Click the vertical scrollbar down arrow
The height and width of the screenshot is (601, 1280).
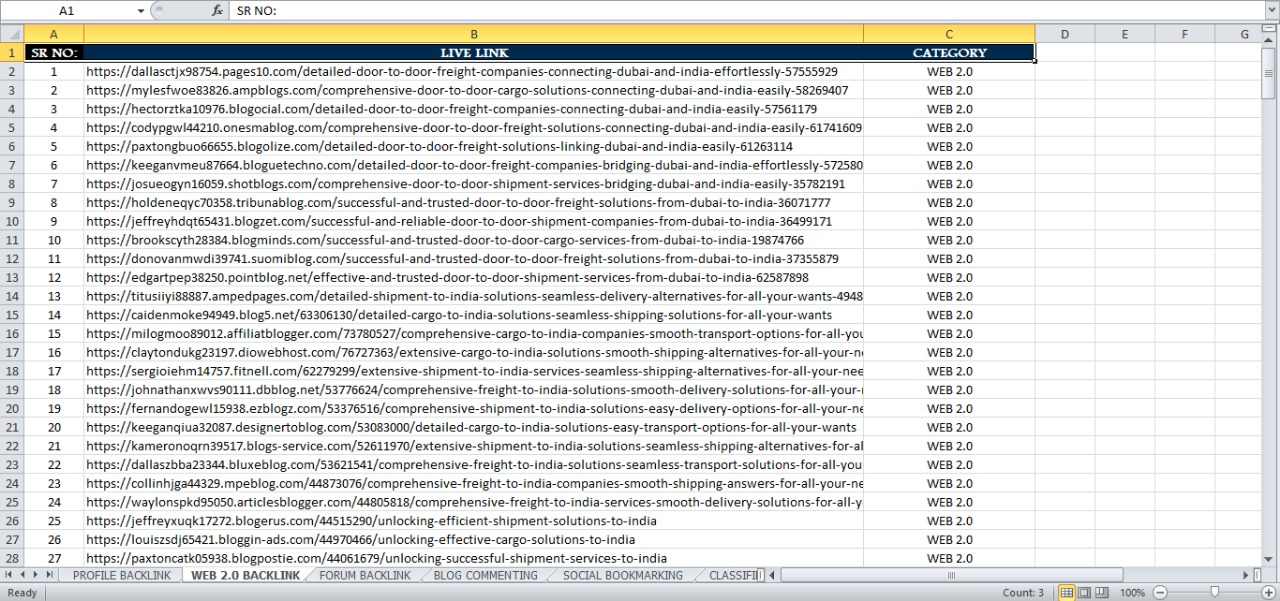(x=1269, y=558)
